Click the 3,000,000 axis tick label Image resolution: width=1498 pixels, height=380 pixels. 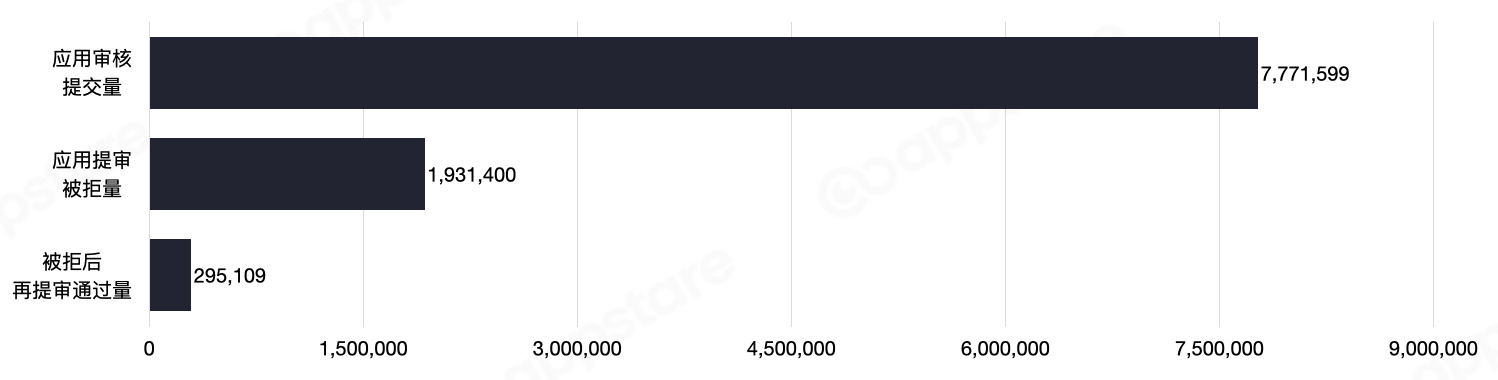(x=577, y=348)
